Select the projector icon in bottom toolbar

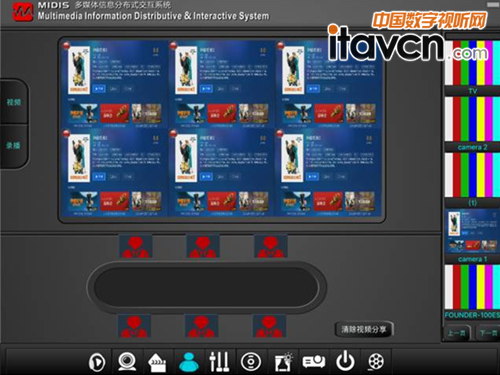[x=314, y=362]
